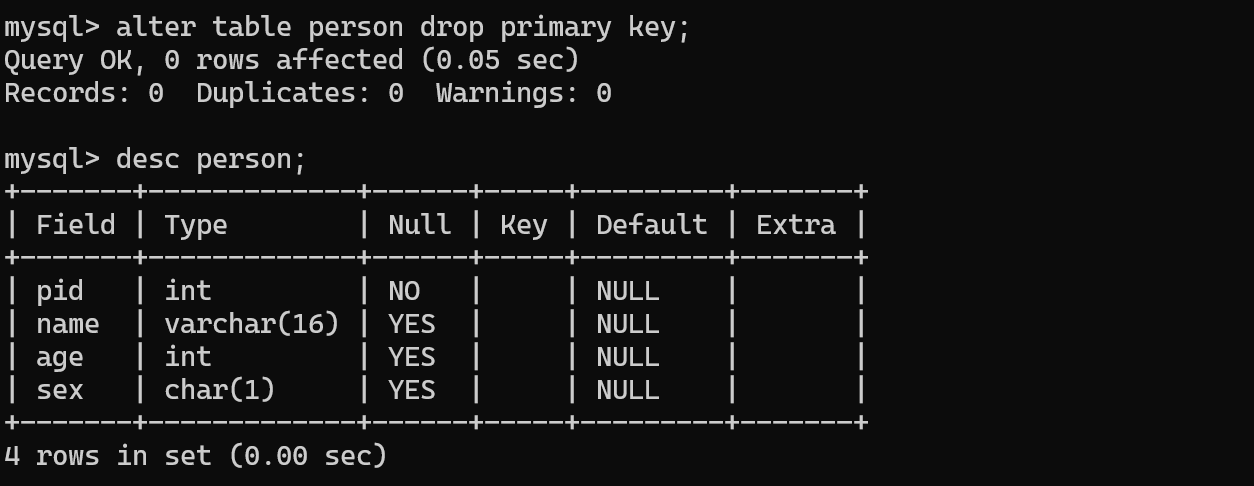1254x486 pixels.
Task: Click the 'Null' column header
Action: [420, 225]
